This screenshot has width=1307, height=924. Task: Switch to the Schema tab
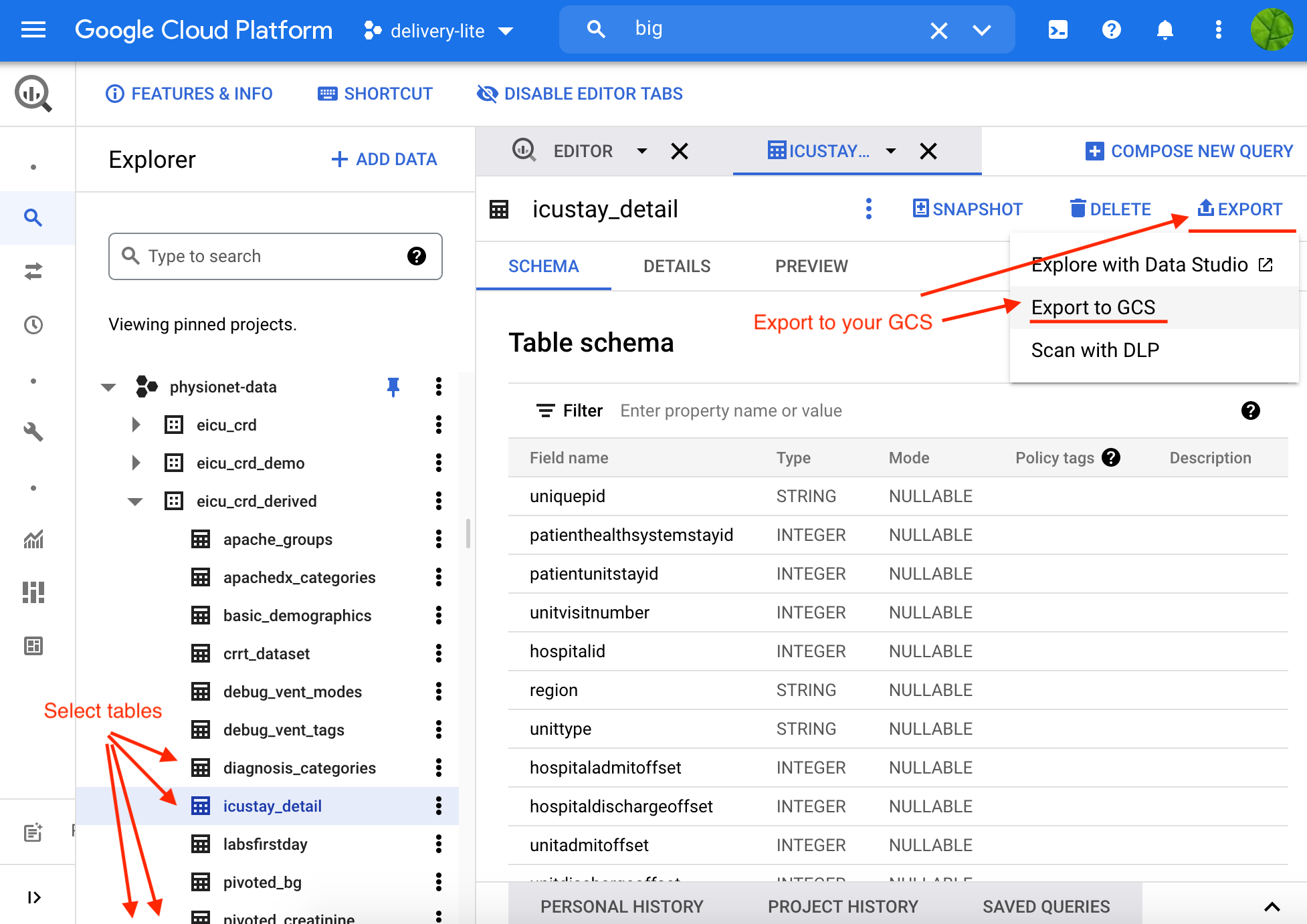pos(543,266)
